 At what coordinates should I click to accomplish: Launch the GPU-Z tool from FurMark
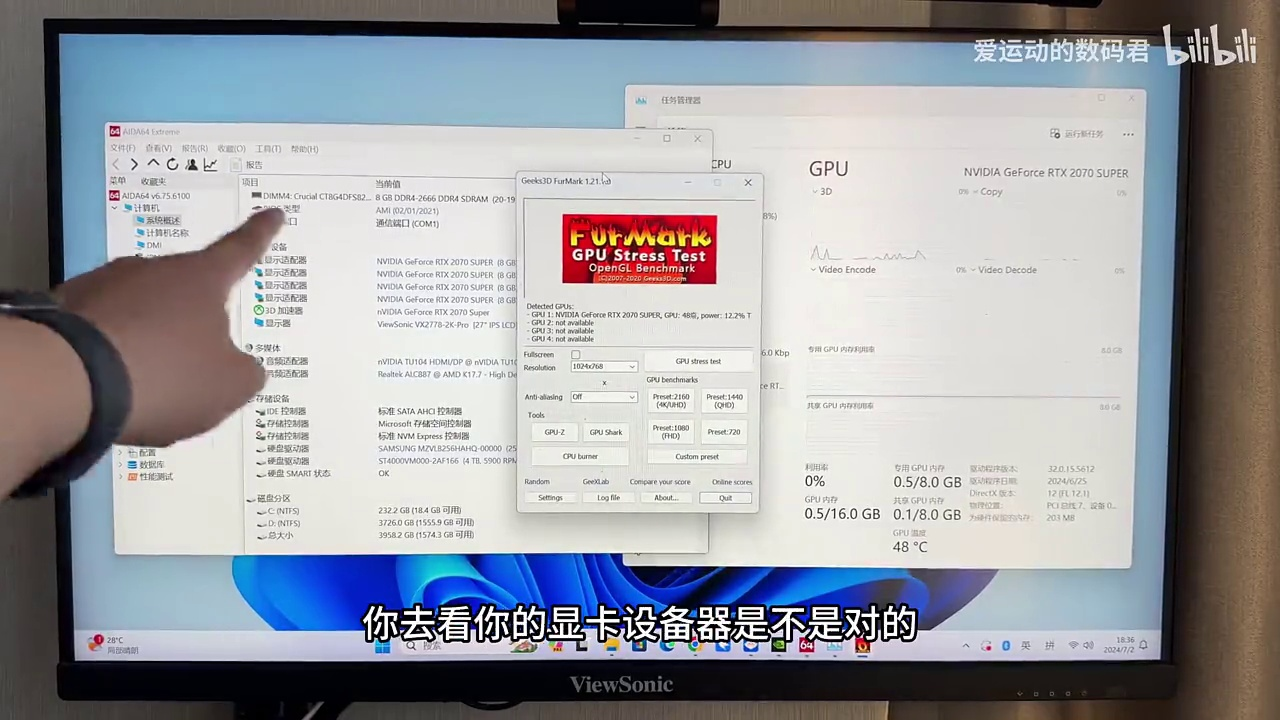pos(555,432)
